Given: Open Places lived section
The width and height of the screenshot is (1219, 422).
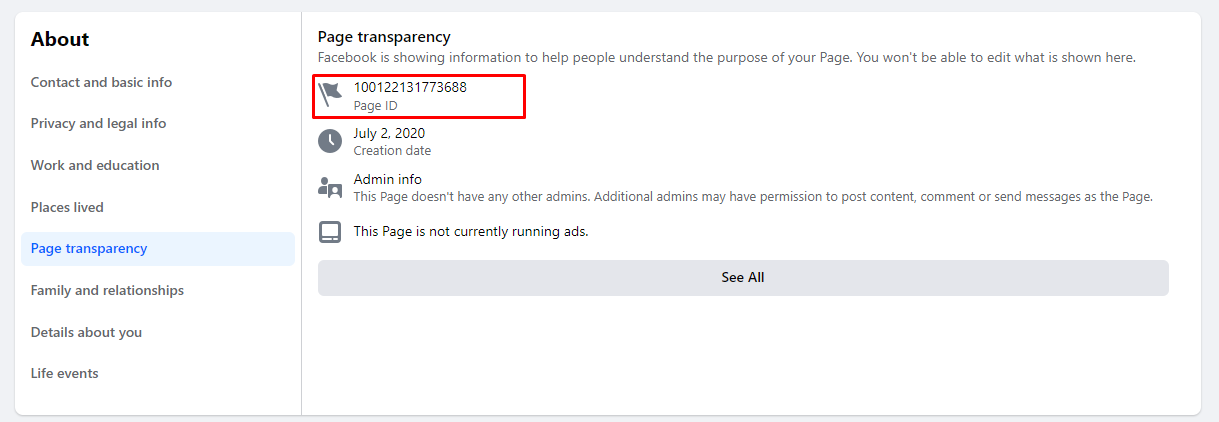Looking at the screenshot, I should pos(67,207).
